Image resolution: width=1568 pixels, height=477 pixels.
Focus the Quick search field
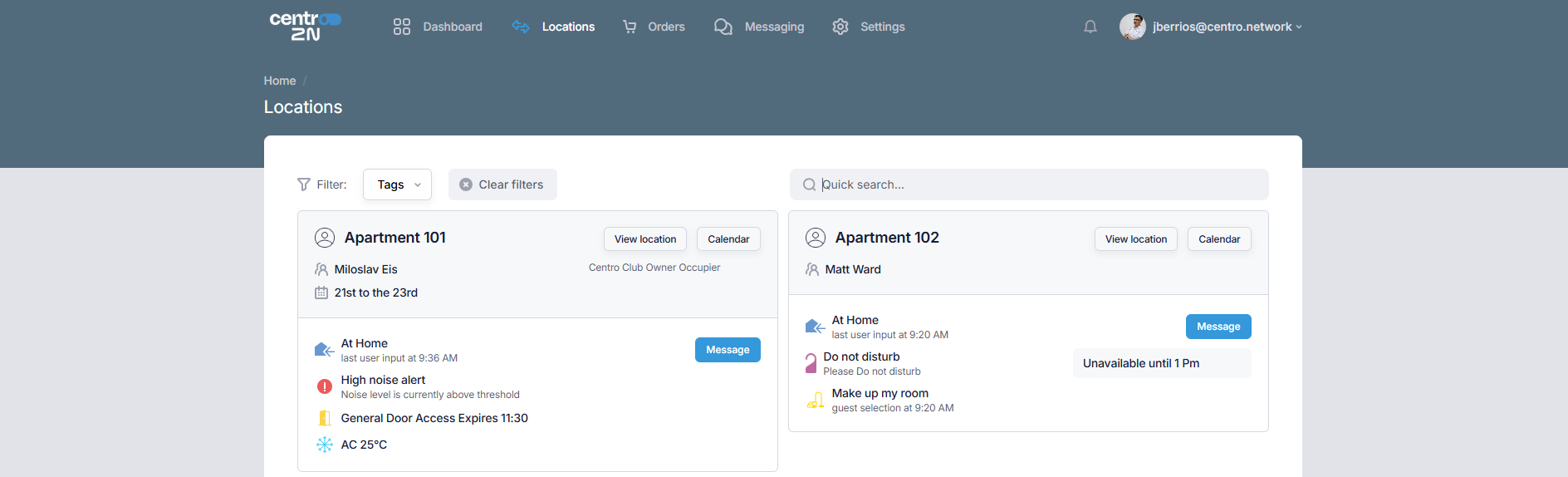[1029, 184]
